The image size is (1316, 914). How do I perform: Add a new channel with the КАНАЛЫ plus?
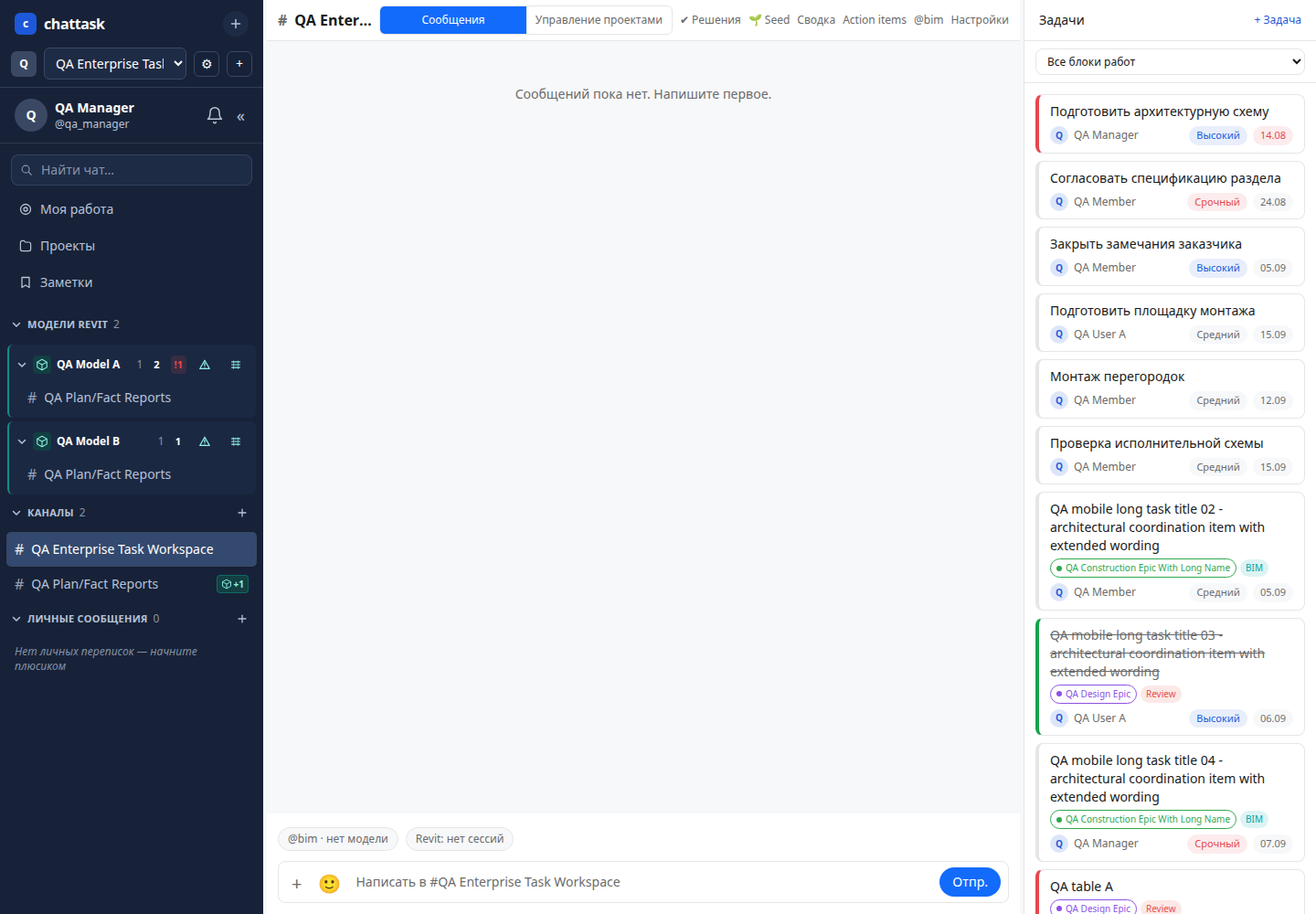pos(242,513)
